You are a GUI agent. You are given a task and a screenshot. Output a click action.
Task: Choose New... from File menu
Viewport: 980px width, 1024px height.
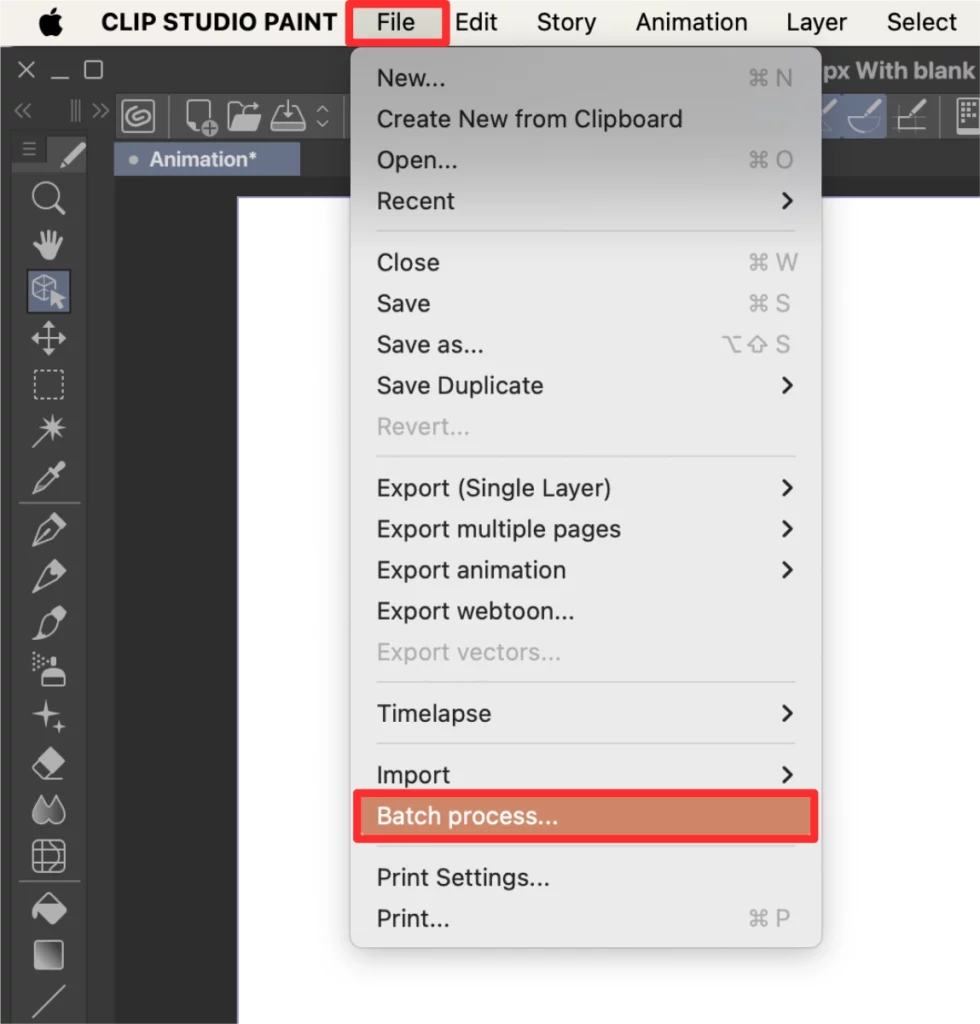tap(586, 78)
